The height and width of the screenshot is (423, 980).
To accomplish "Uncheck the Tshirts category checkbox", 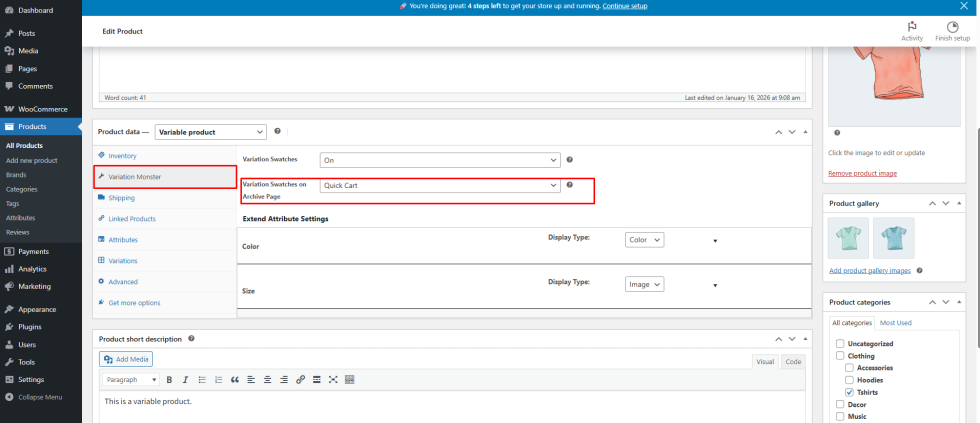I will (x=849, y=392).
